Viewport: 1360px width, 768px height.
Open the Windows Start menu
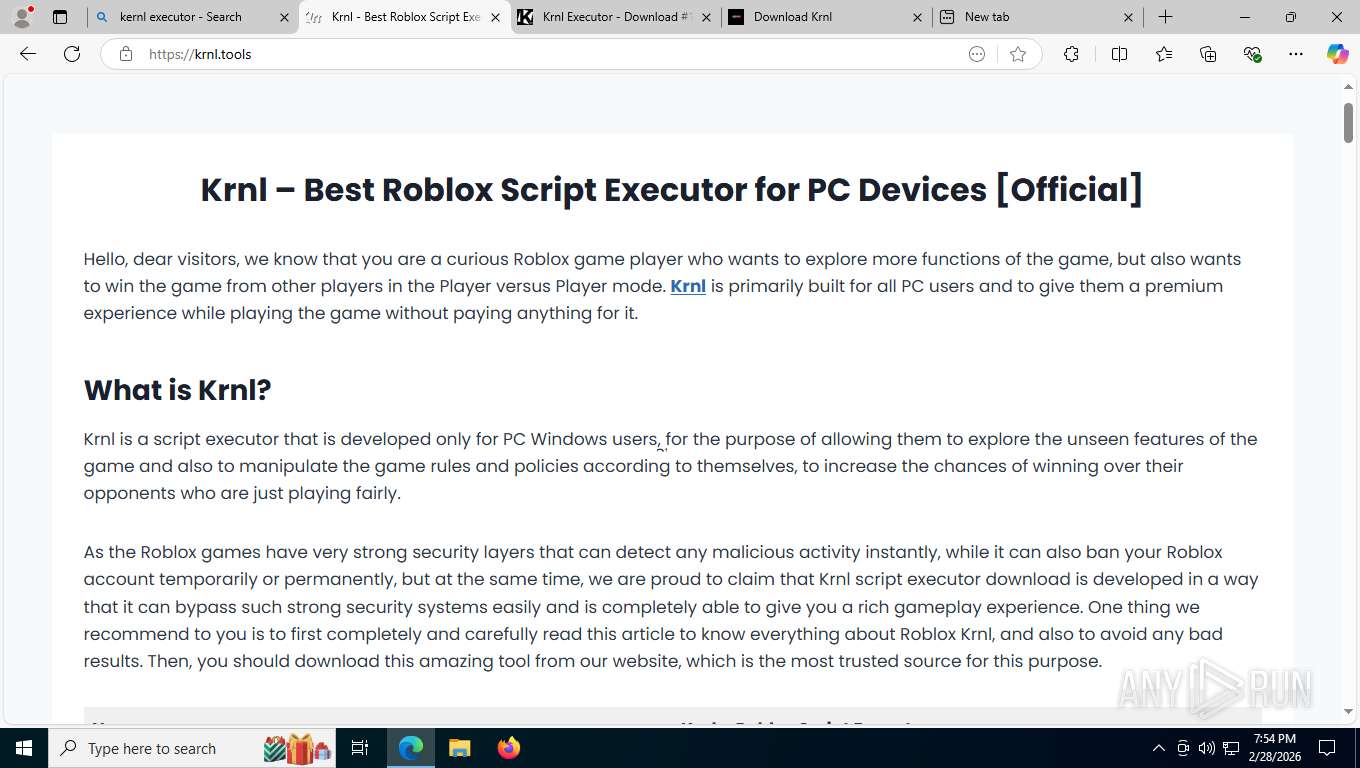[x=23, y=748]
